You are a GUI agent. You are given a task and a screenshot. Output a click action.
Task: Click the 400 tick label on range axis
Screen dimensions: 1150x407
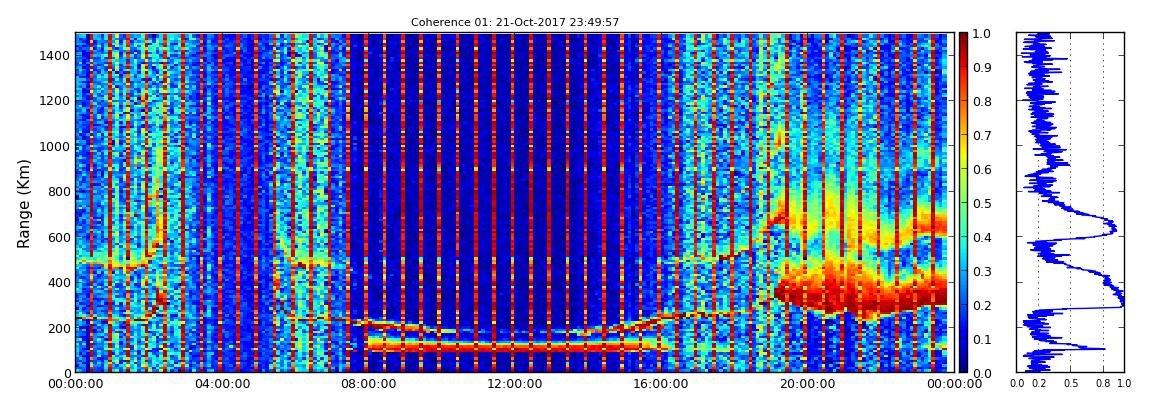pos(58,282)
